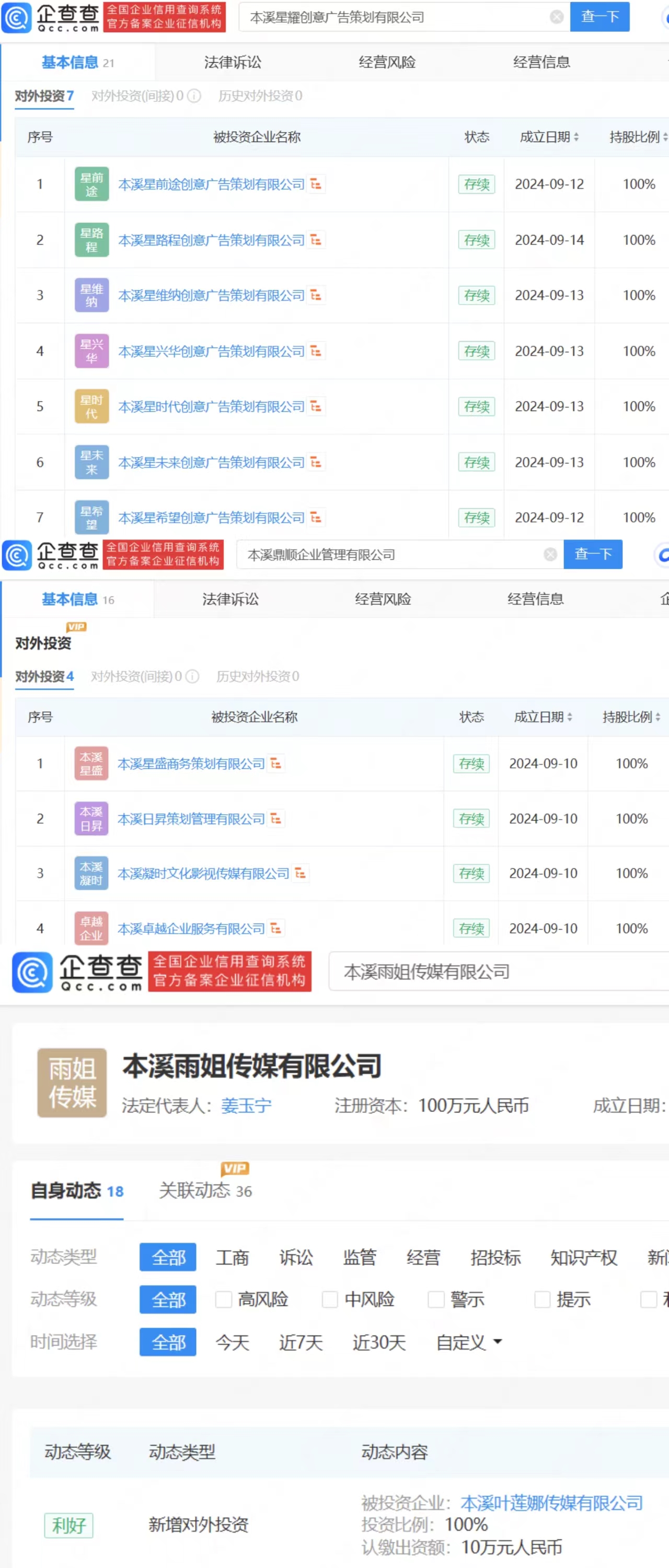This screenshot has height=1568, width=669.
Task: Switch to 关联动态 36 tab
Action: [x=205, y=1190]
